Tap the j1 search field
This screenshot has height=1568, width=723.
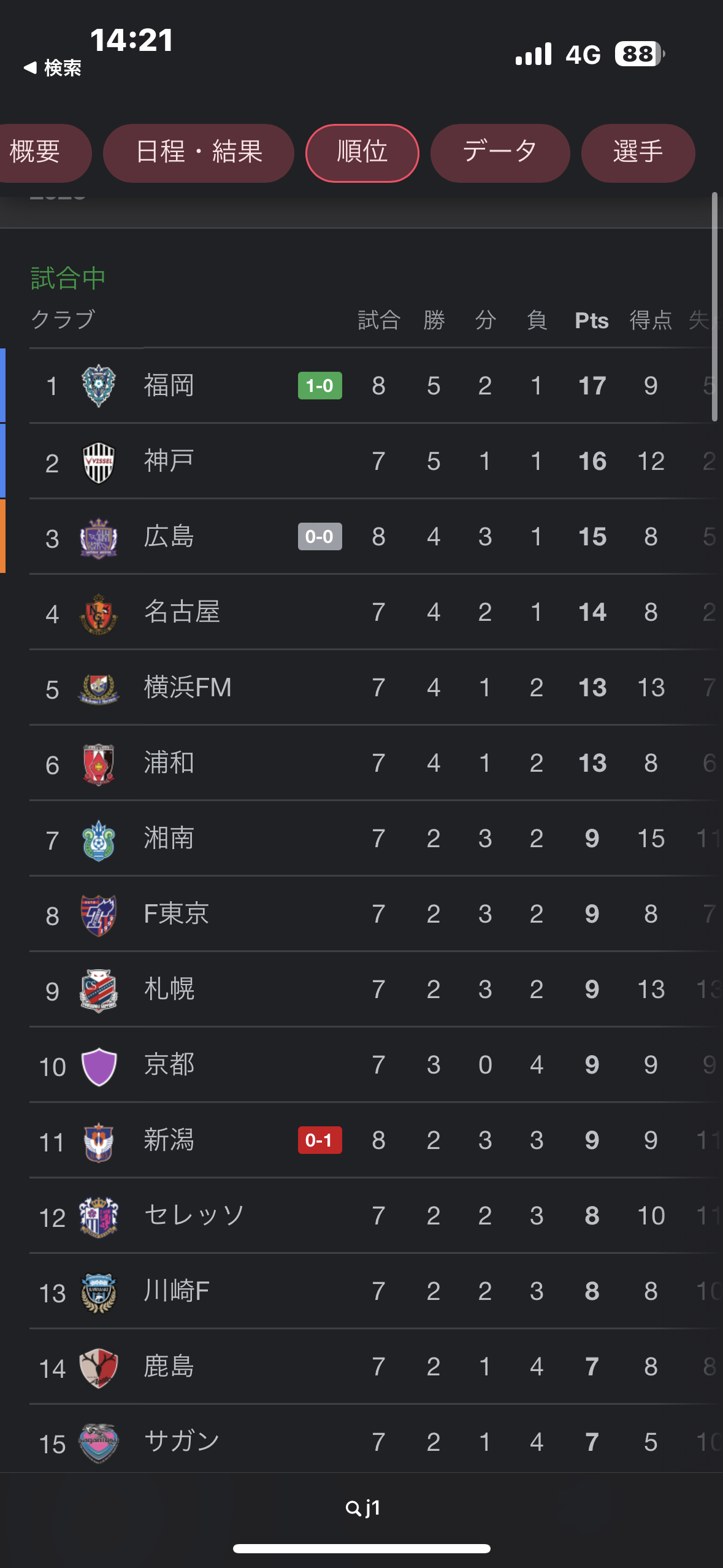(x=363, y=1508)
